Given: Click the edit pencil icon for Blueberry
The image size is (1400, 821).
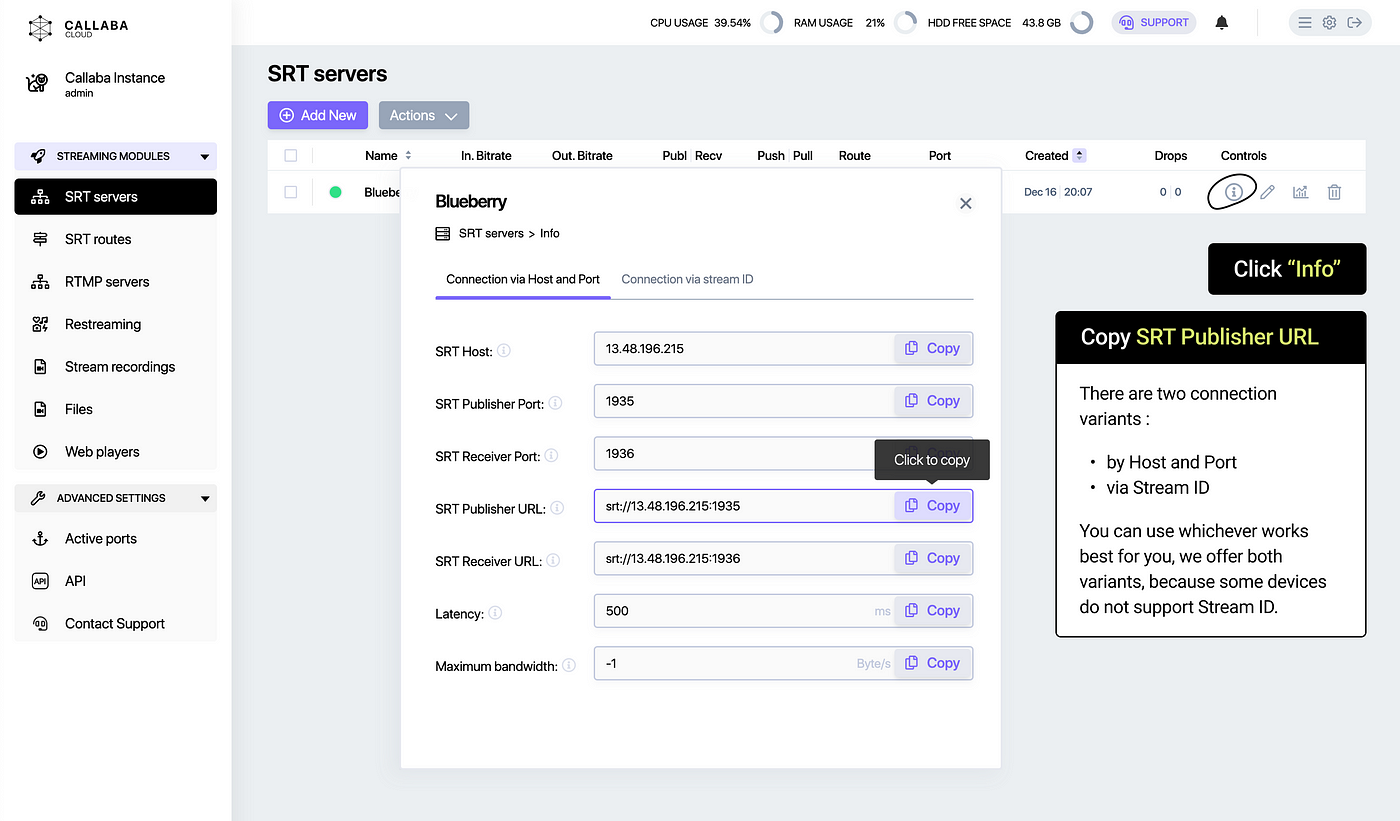Looking at the screenshot, I should coord(1267,192).
